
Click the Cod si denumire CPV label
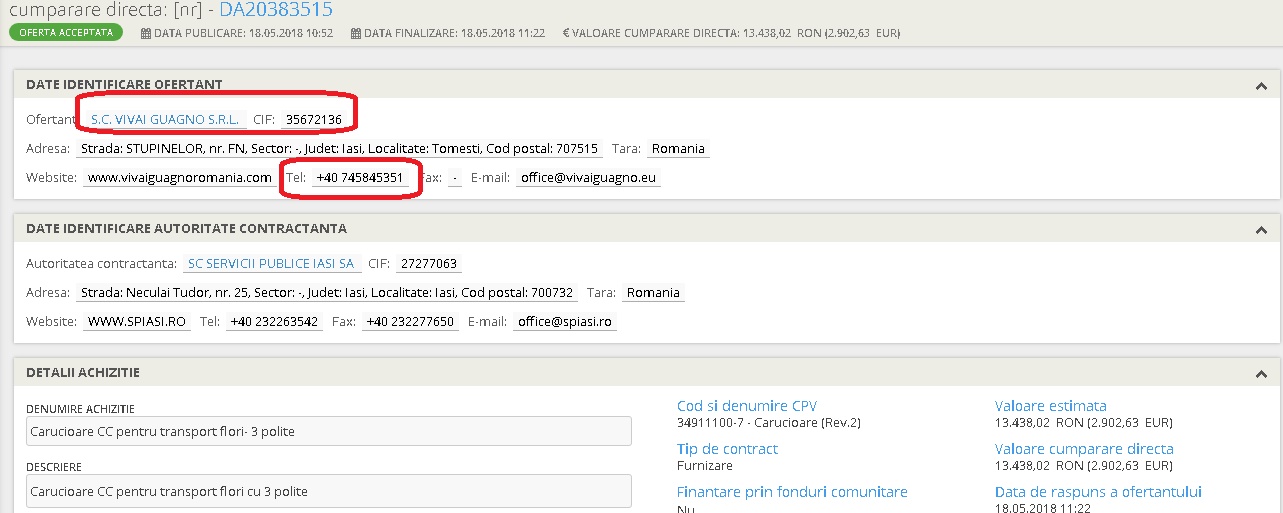[747, 406]
